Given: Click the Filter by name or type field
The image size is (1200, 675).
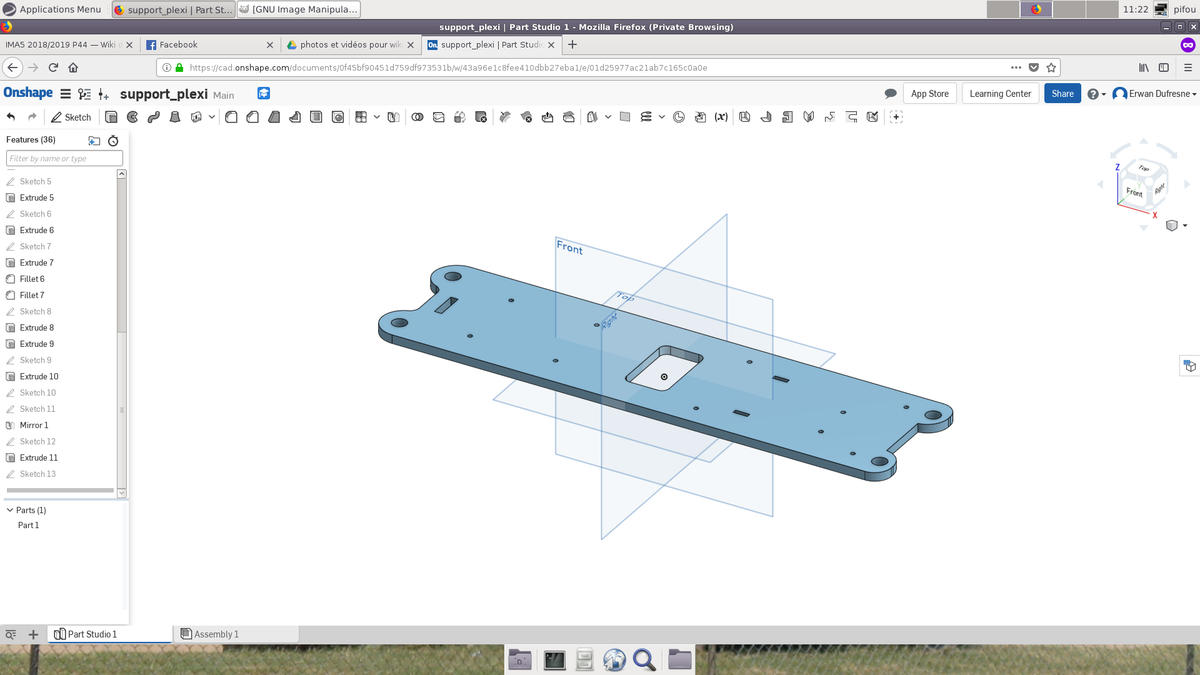Looking at the screenshot, I should 64,158.
